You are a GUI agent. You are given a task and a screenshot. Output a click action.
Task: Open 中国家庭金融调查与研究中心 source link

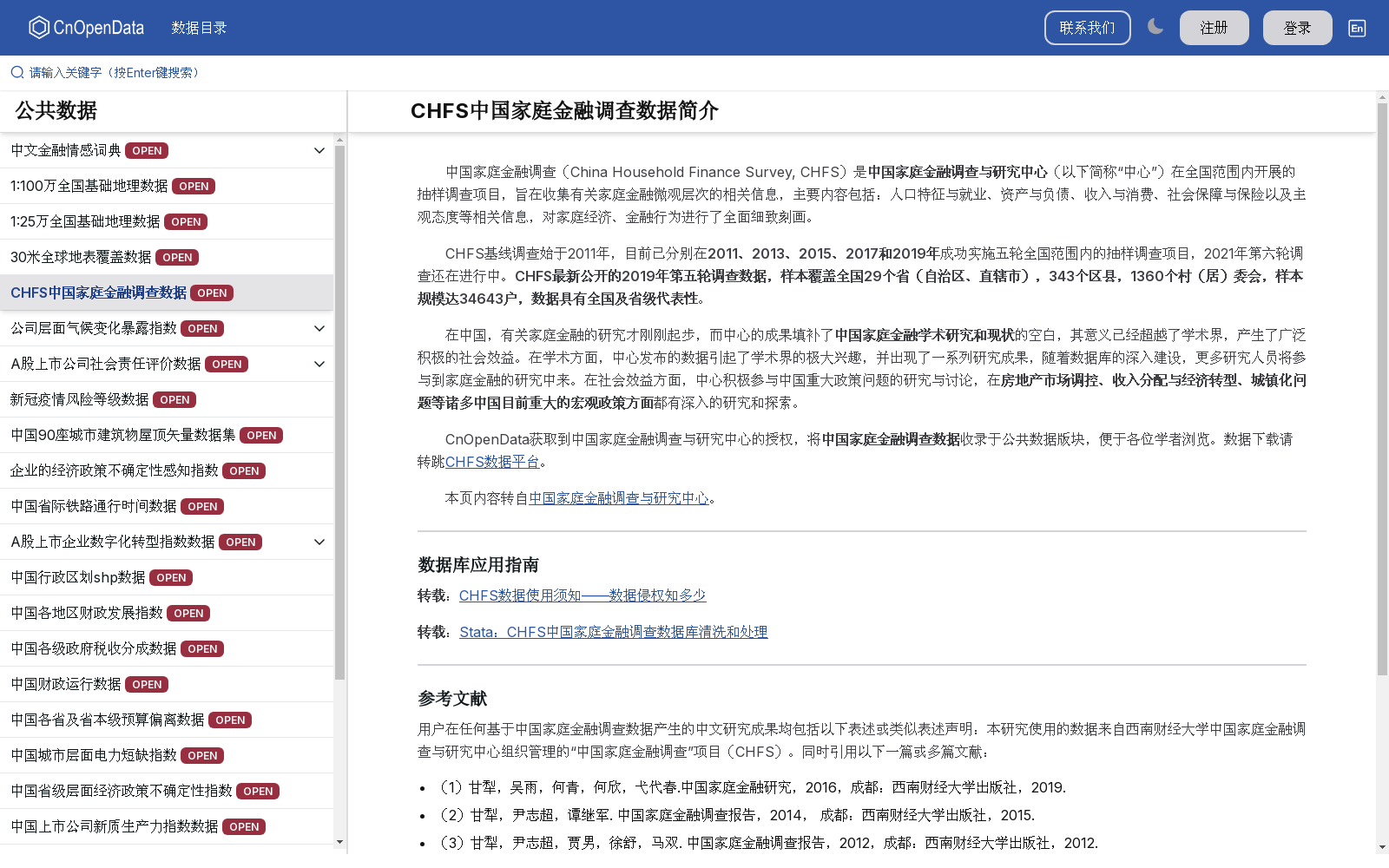619,498
